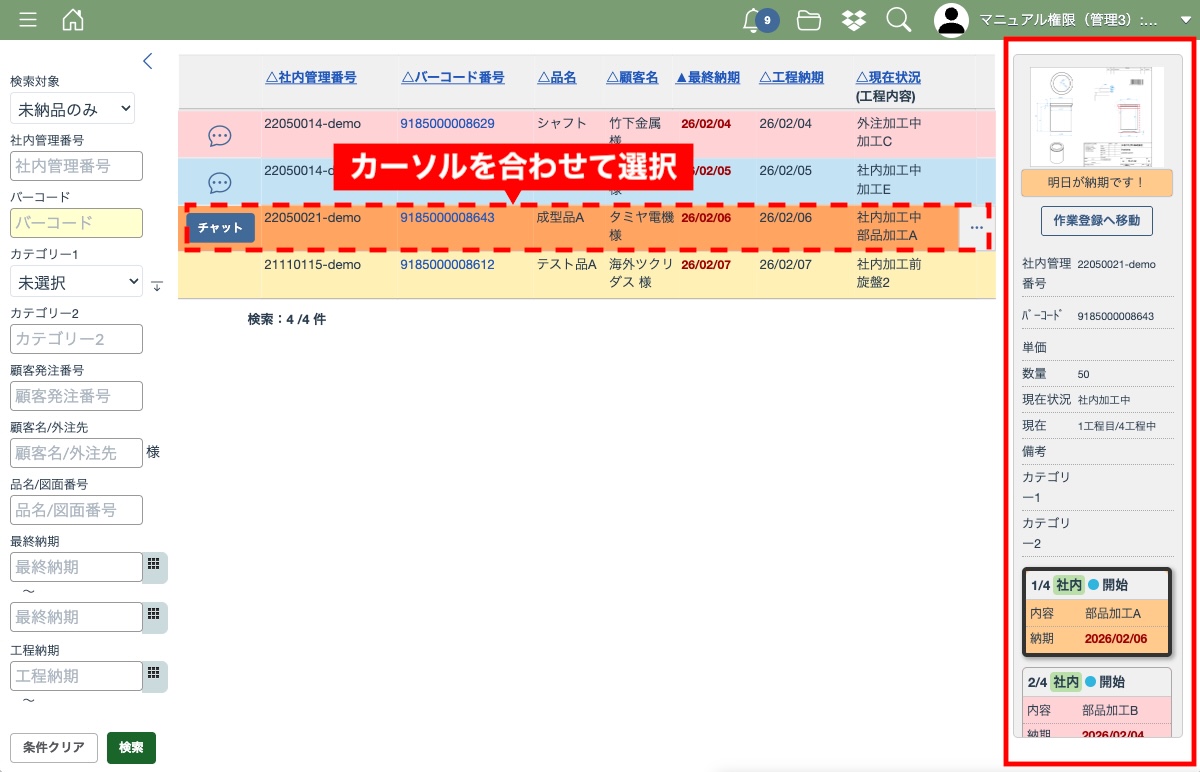Open the カテゴリー1 未選択 dropdown
This screenshot has height=772, width=1200.
[76, 283]
